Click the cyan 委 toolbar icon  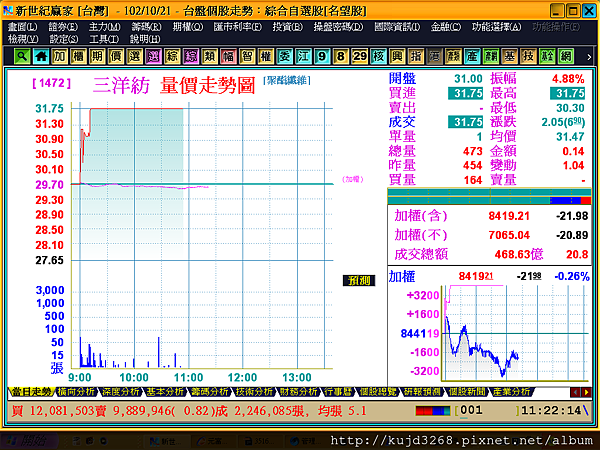(284, 57)
